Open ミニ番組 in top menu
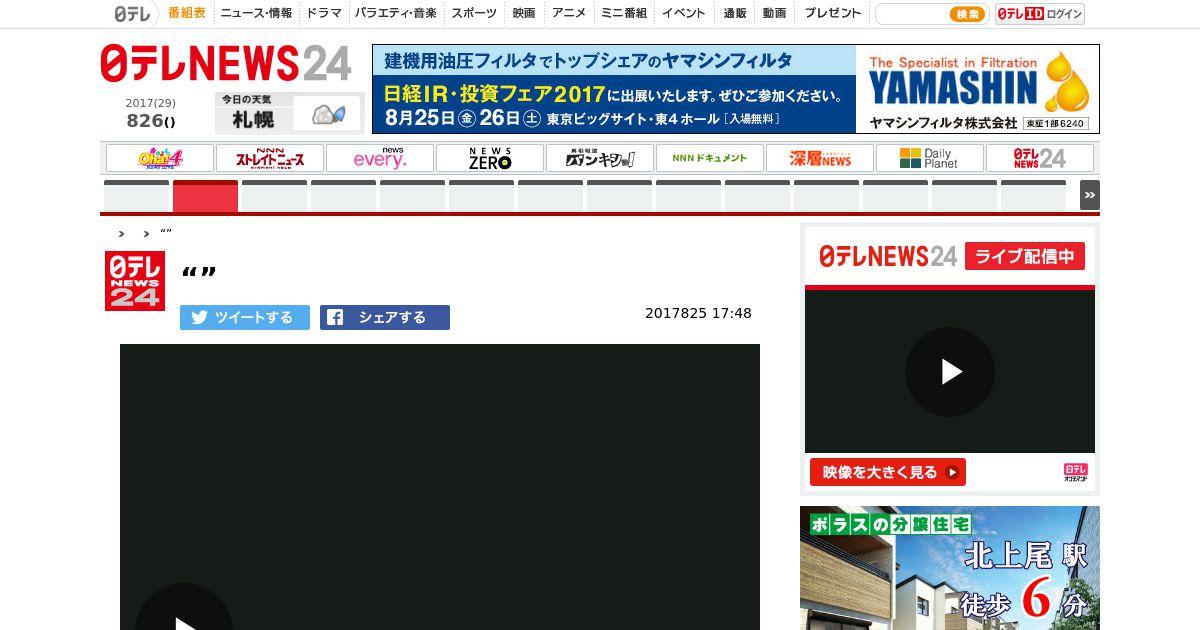1200x630 pixels. click(x=624, y=13)
